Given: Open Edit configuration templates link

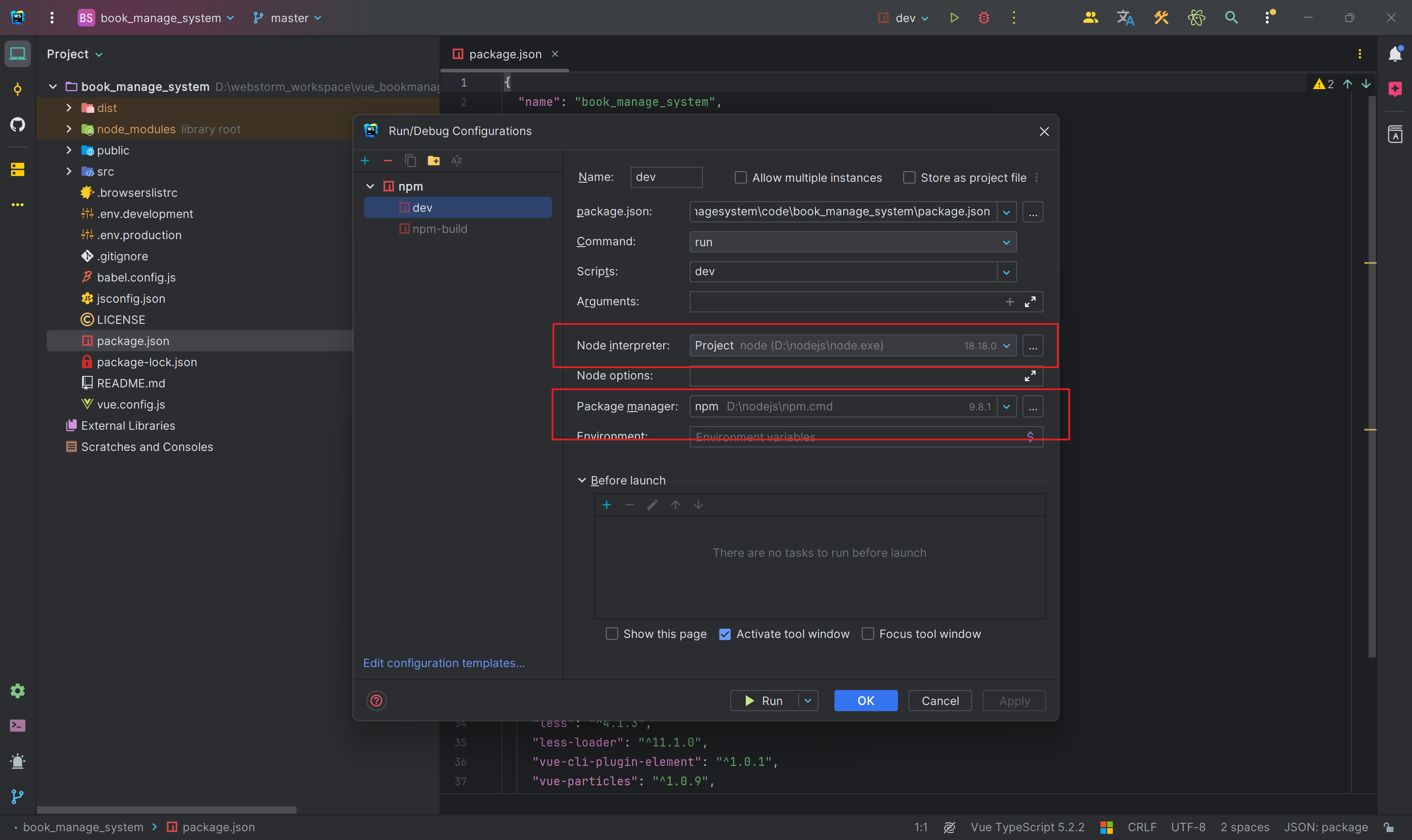Looking at the screenshot, I should (443, 663).
